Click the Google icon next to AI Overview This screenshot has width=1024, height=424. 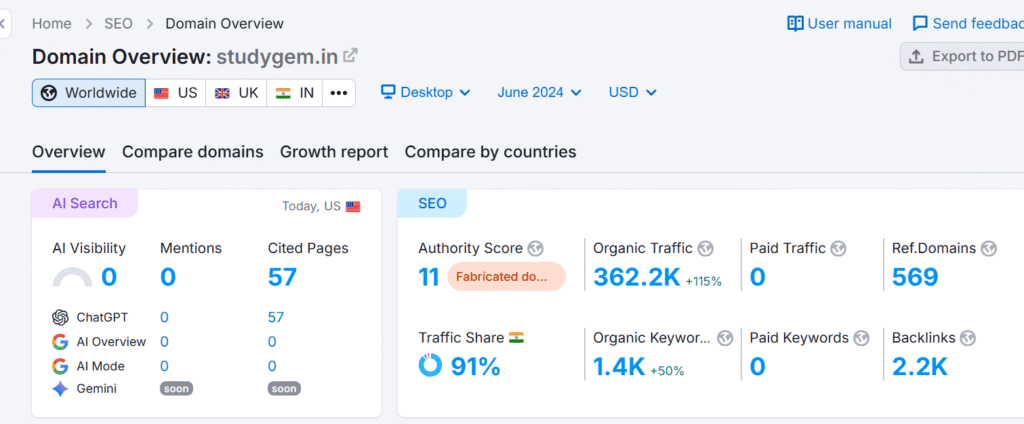[x=60, y=342]
